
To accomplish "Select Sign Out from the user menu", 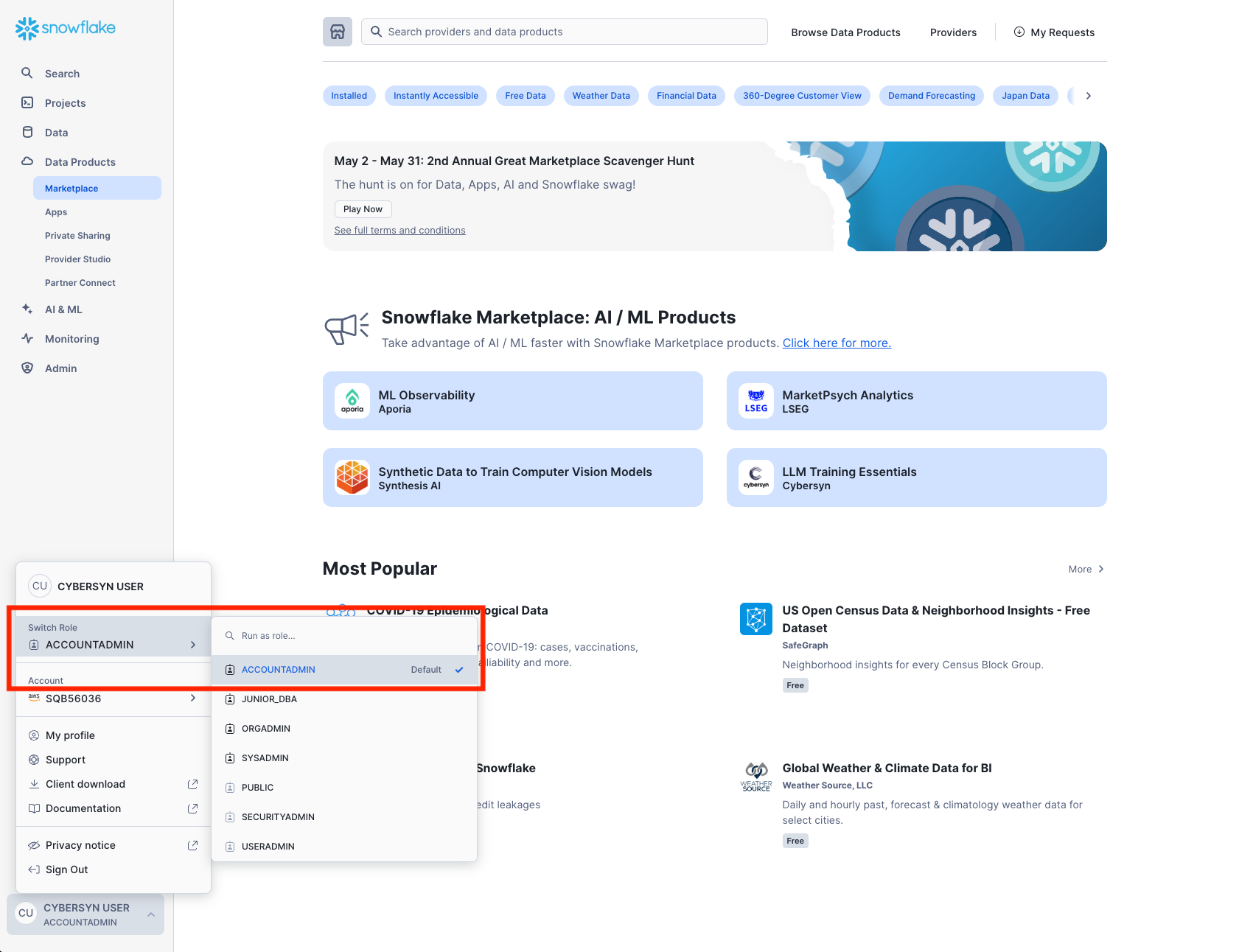I will click(66, 869).
